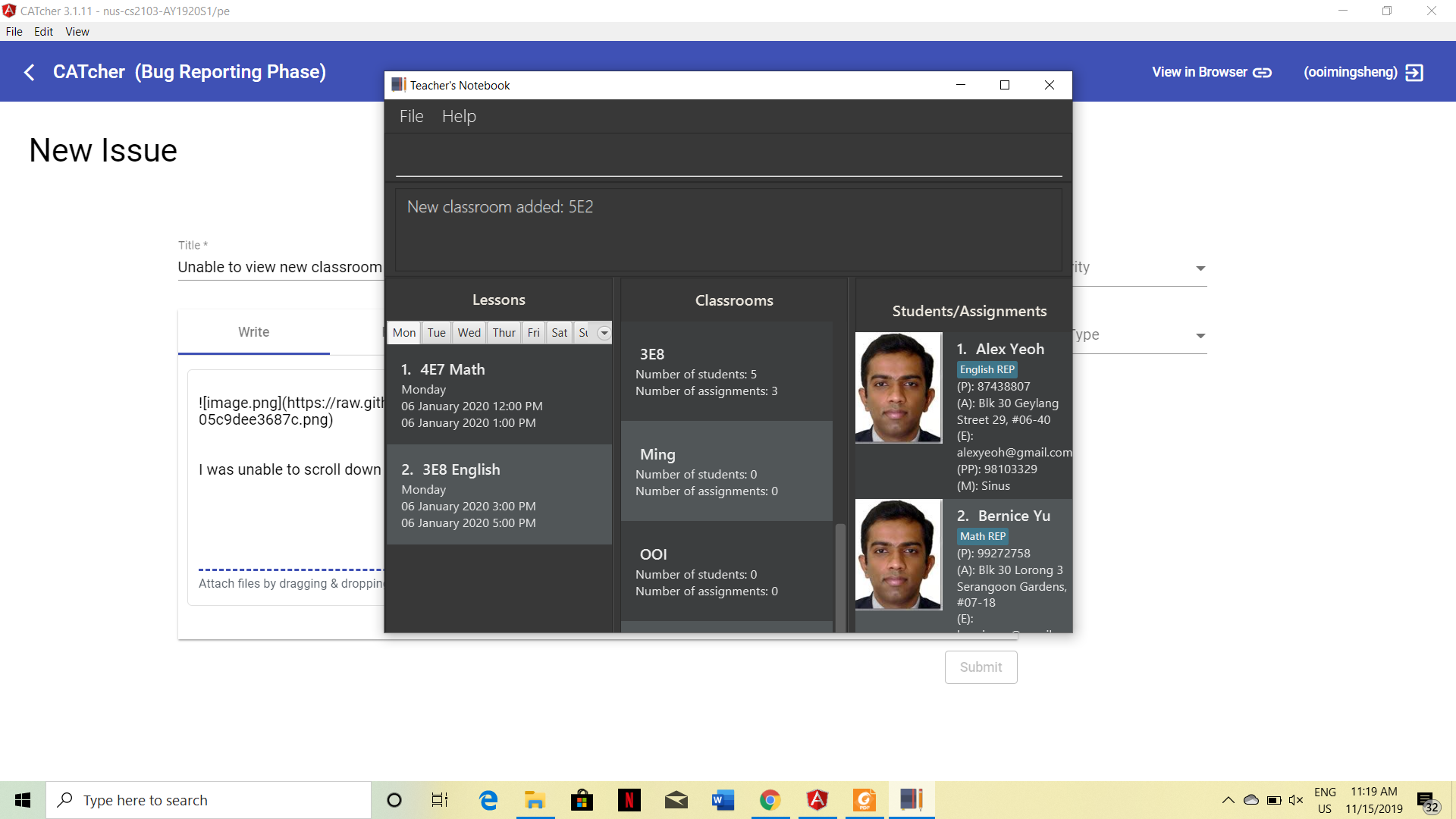Open Netflix from the taskbar
Image resolution: width=1456 pixels, height=819 pixels.
(629, 800)
